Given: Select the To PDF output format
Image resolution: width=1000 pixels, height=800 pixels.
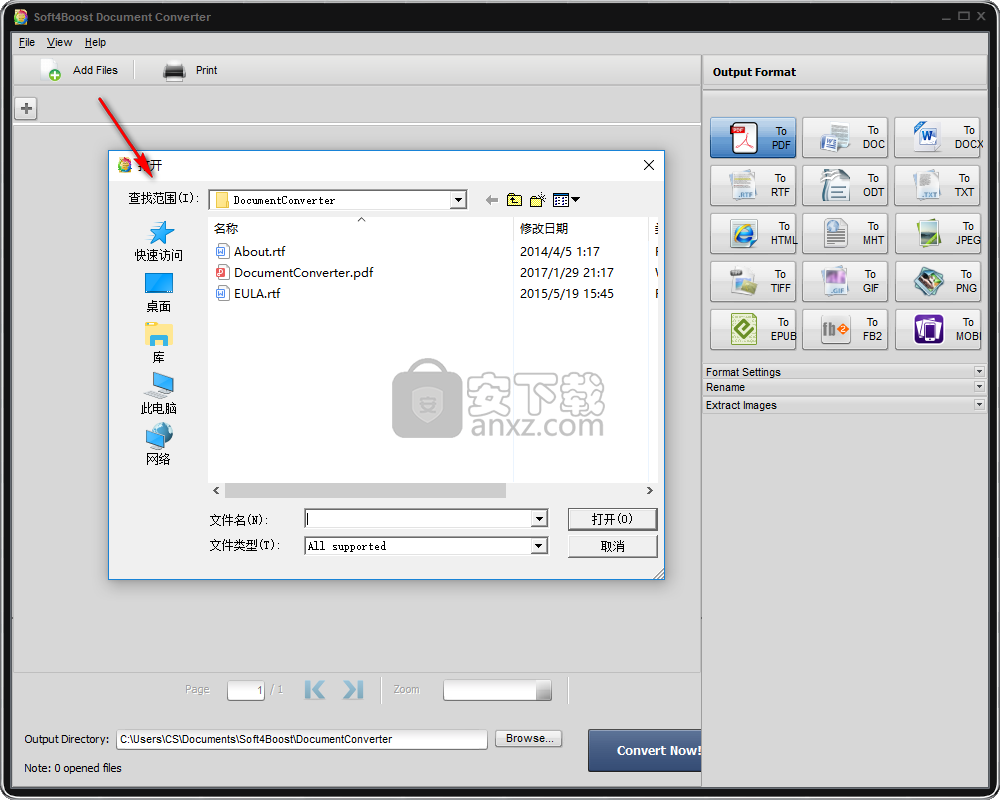Looking at the screenshot, I should [x=753, y=138].
